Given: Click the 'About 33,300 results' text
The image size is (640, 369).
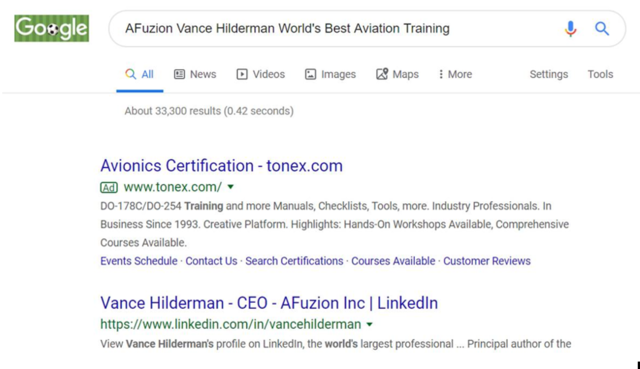Looking at the screenshot, I should [x=209, y=111].
